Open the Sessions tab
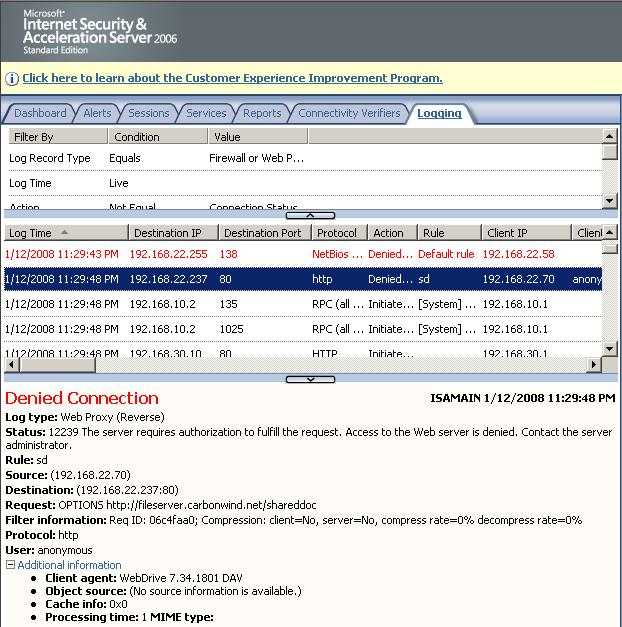622x627 pixels. pos(148,113)
